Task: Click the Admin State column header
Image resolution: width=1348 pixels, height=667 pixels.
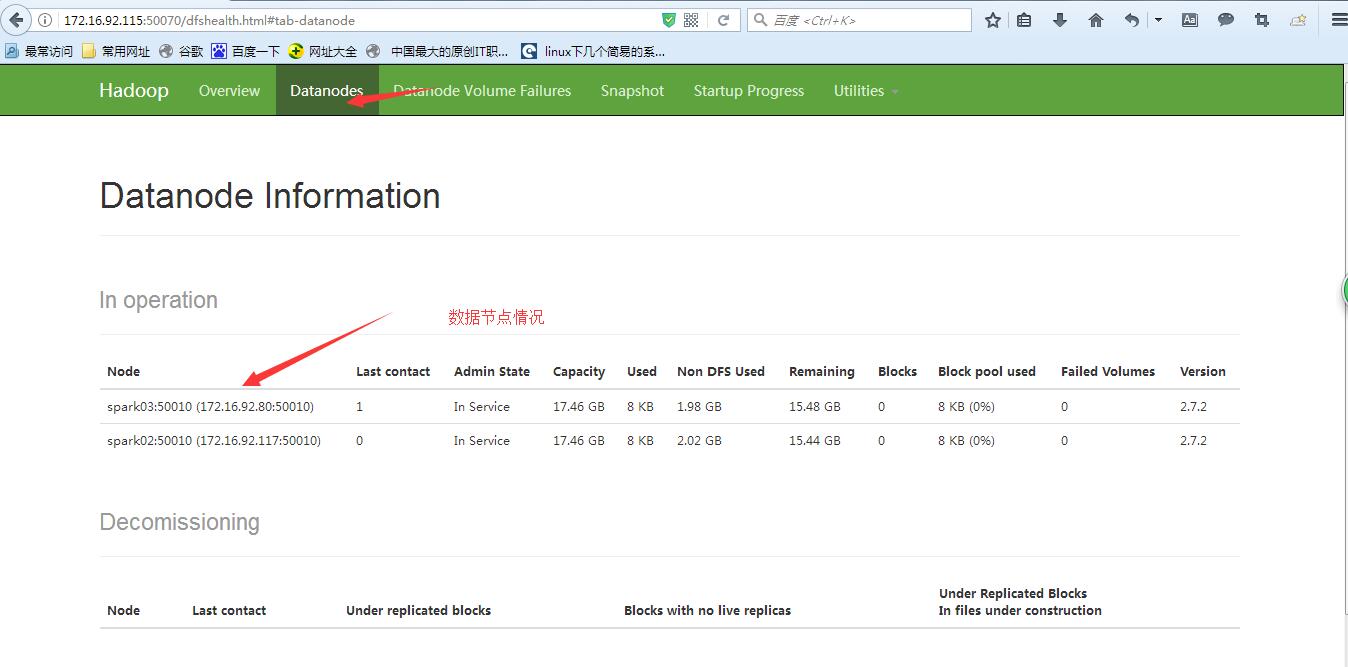Action: point(492,371)
